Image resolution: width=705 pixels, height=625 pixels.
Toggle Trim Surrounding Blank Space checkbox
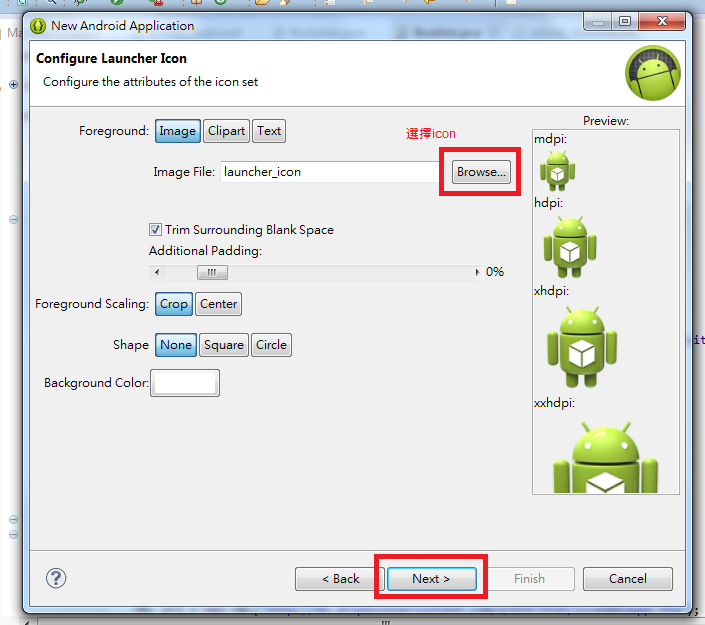(155, 230)
